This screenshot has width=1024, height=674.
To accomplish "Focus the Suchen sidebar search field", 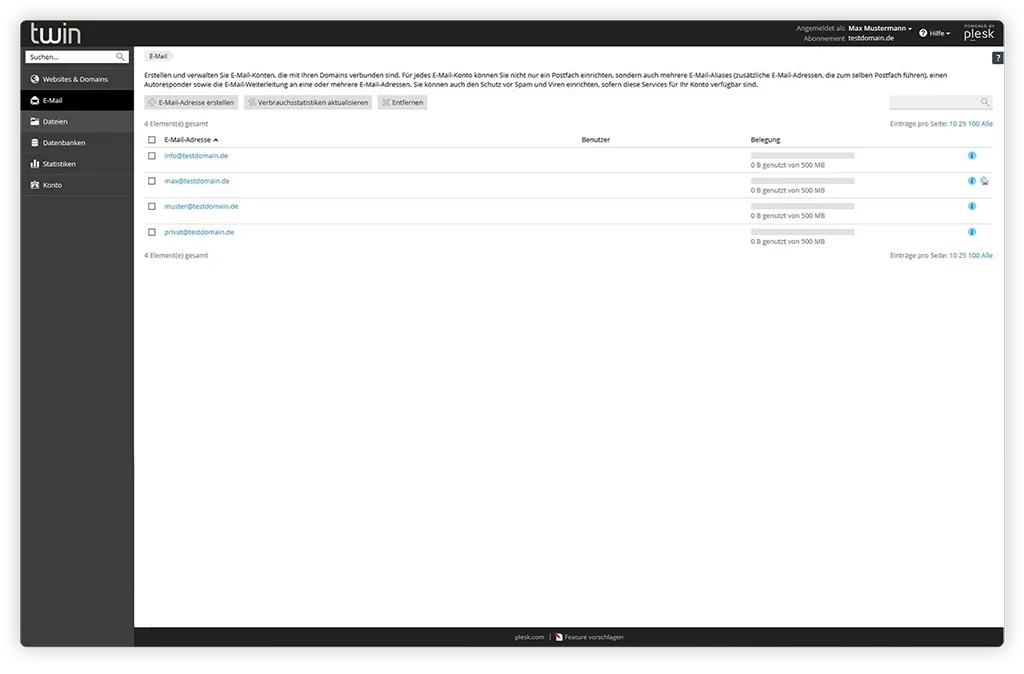I will pyautogui.click(x=70, y=57).
